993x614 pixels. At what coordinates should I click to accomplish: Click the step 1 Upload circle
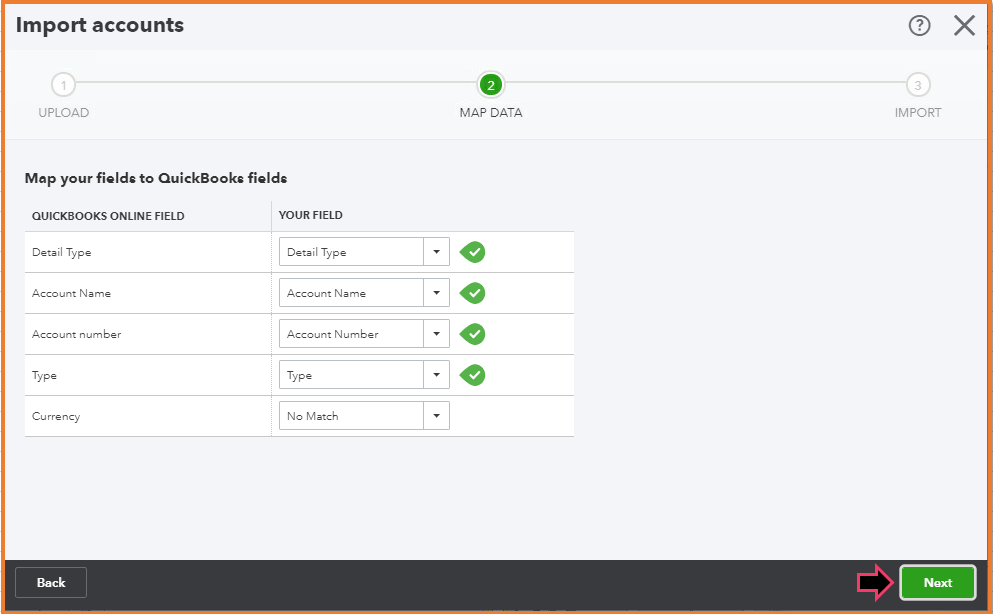pos(63,85)
